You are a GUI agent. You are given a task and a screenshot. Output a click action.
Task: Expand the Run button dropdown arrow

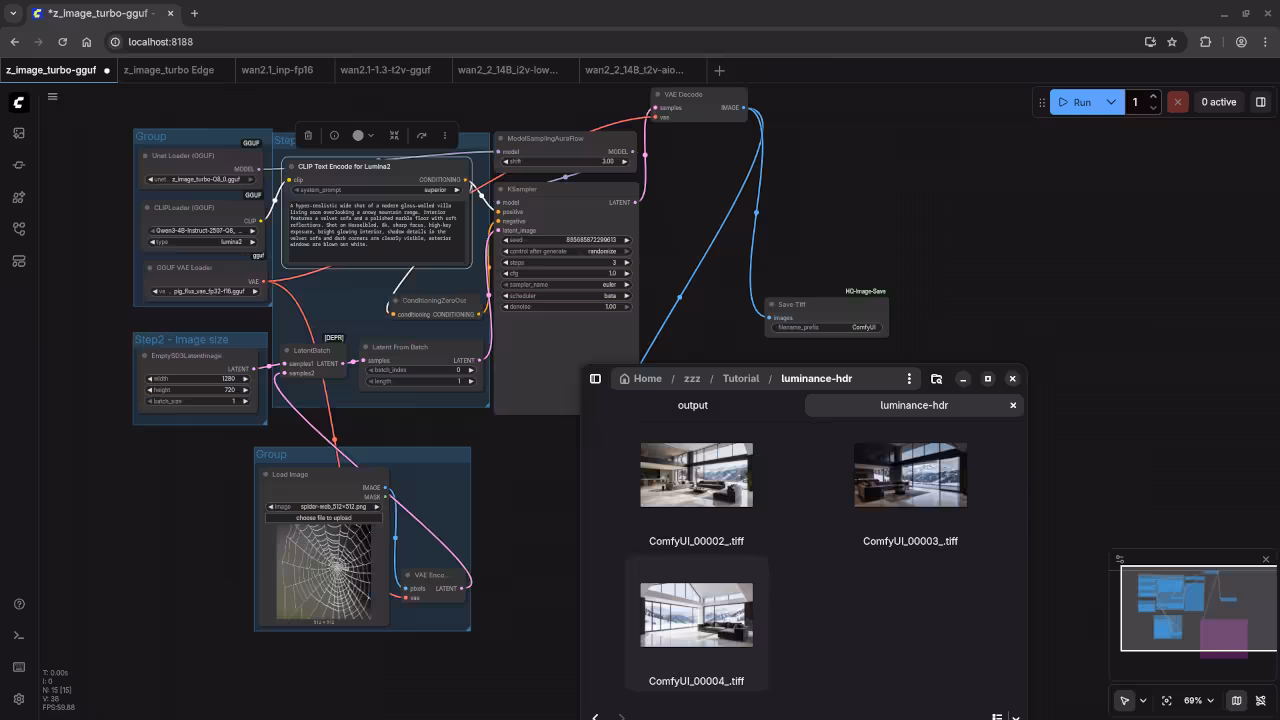click(1111, 102)
